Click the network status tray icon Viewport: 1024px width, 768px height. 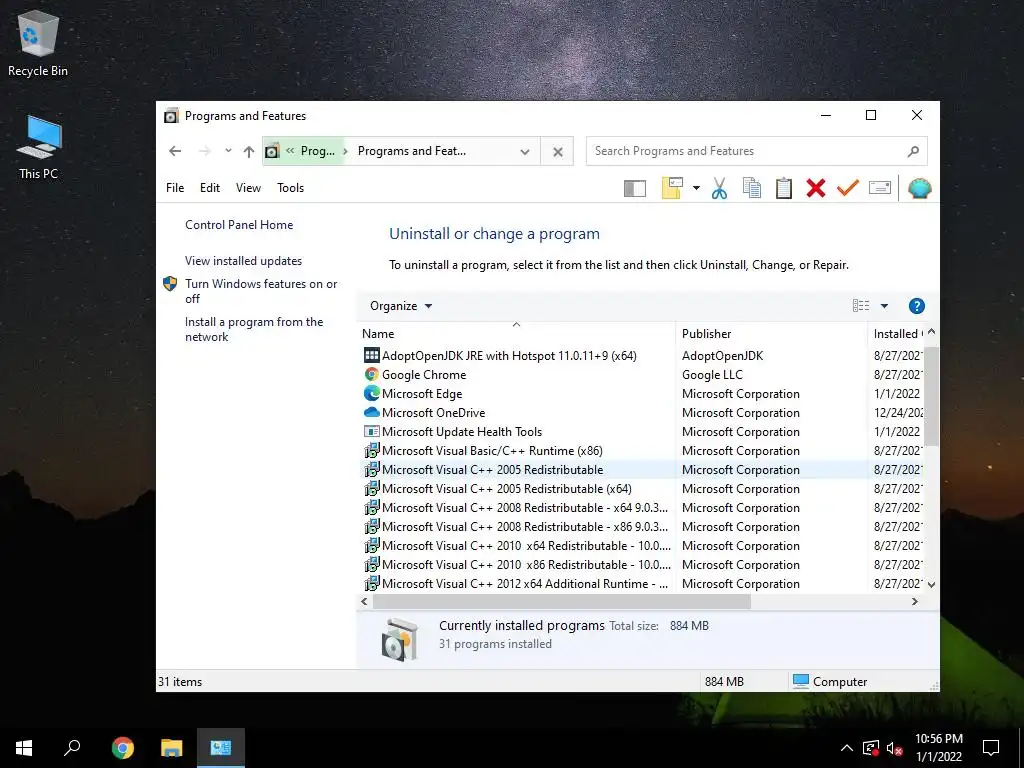[x=871, y=748]
